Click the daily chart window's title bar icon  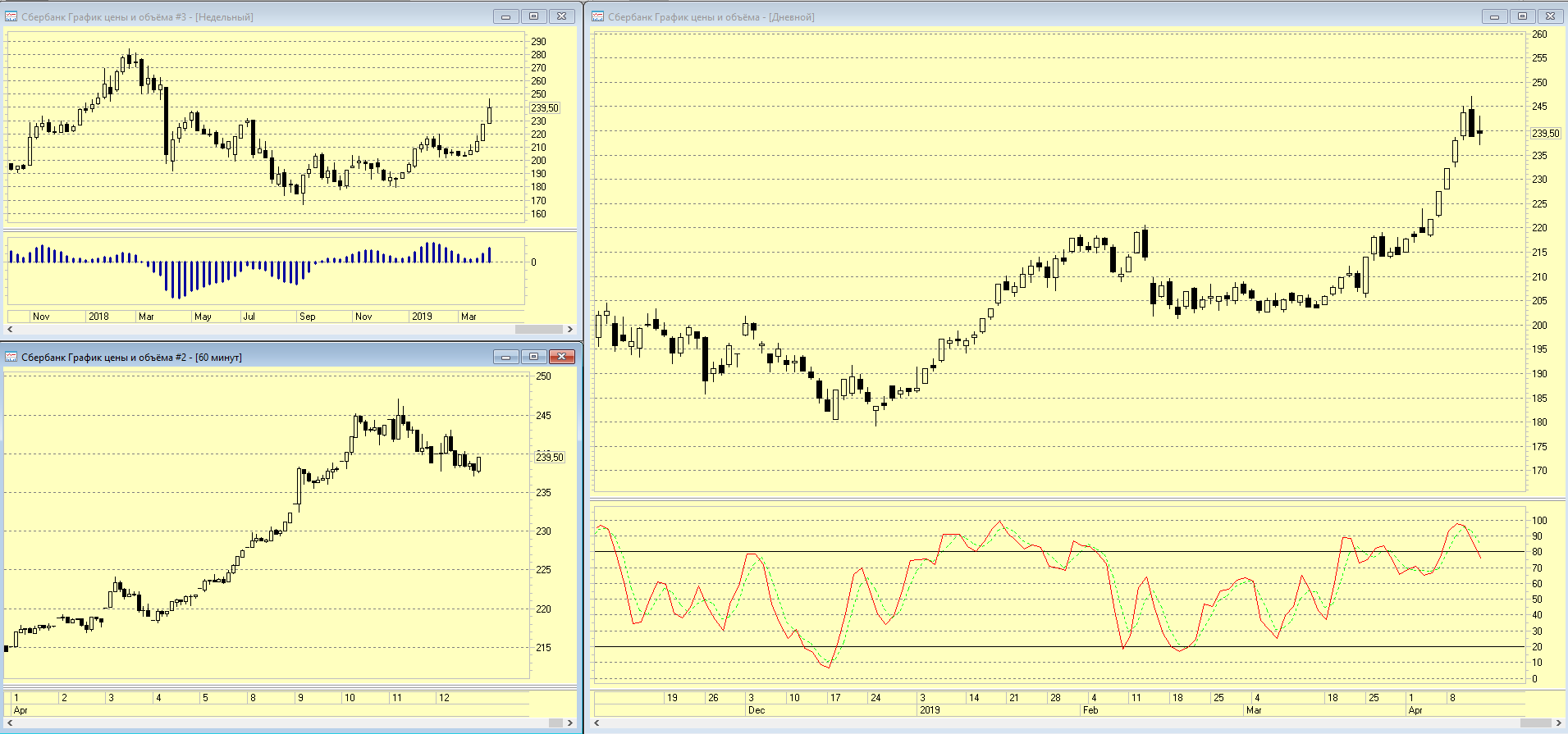click(x=598, y=16)
